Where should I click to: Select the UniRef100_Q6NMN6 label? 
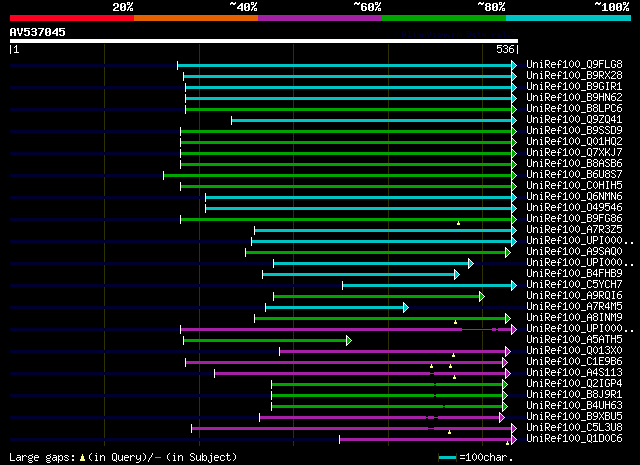tap(574, 197)
